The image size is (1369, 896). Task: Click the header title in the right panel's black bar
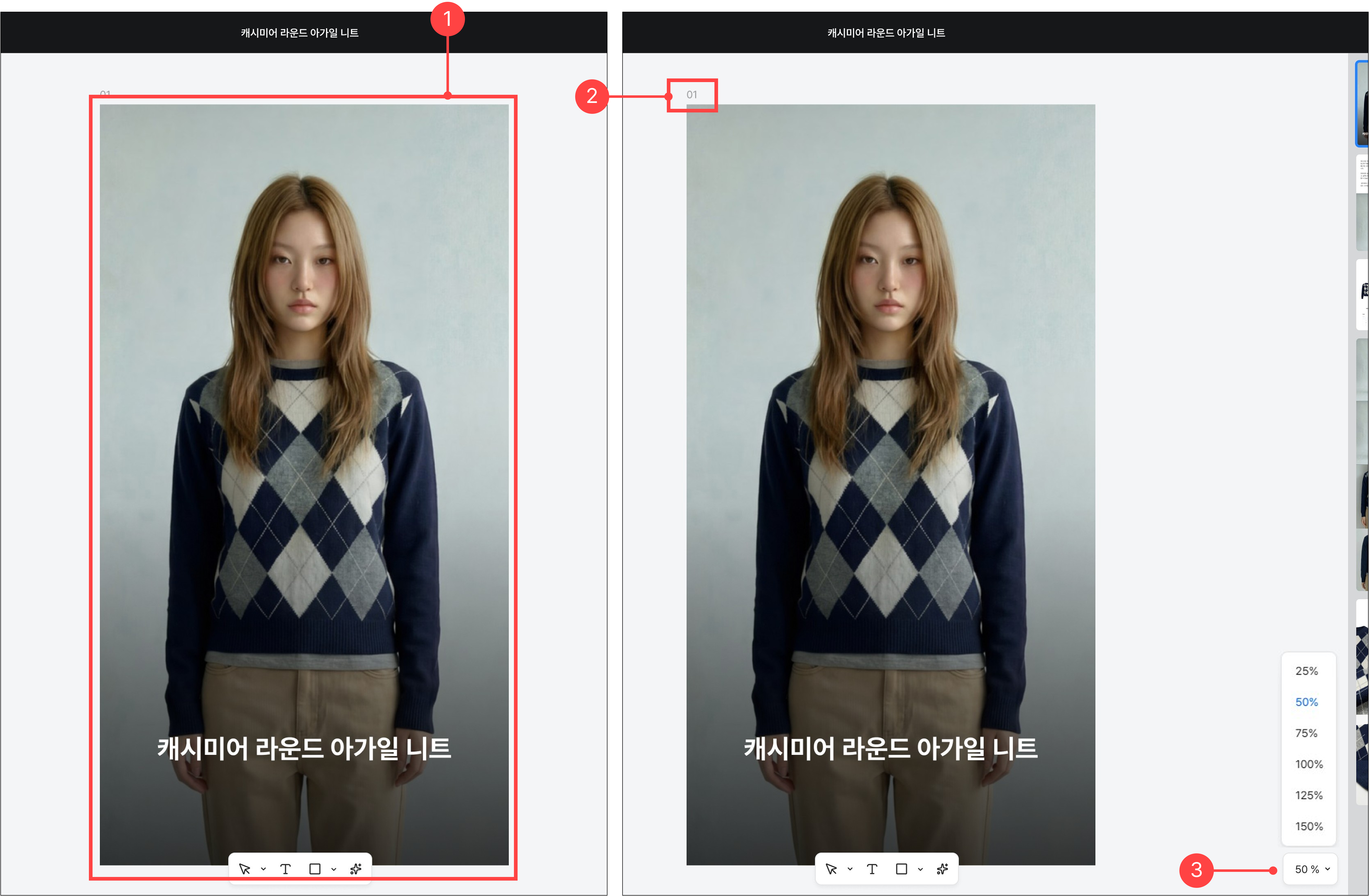pos(886,33)
